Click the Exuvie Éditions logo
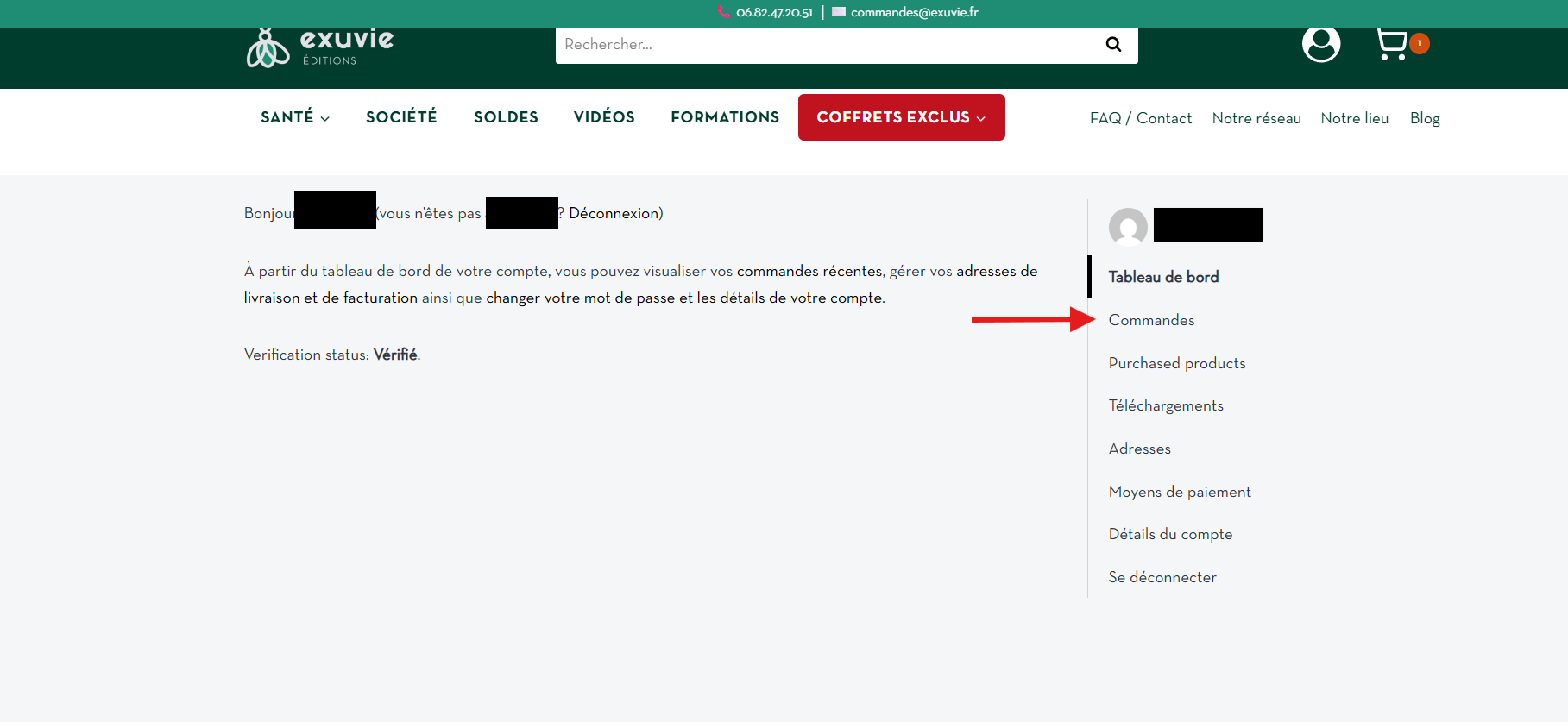Image resolution: width=1568 pixels, height=722 pixels. click(320, 47)
